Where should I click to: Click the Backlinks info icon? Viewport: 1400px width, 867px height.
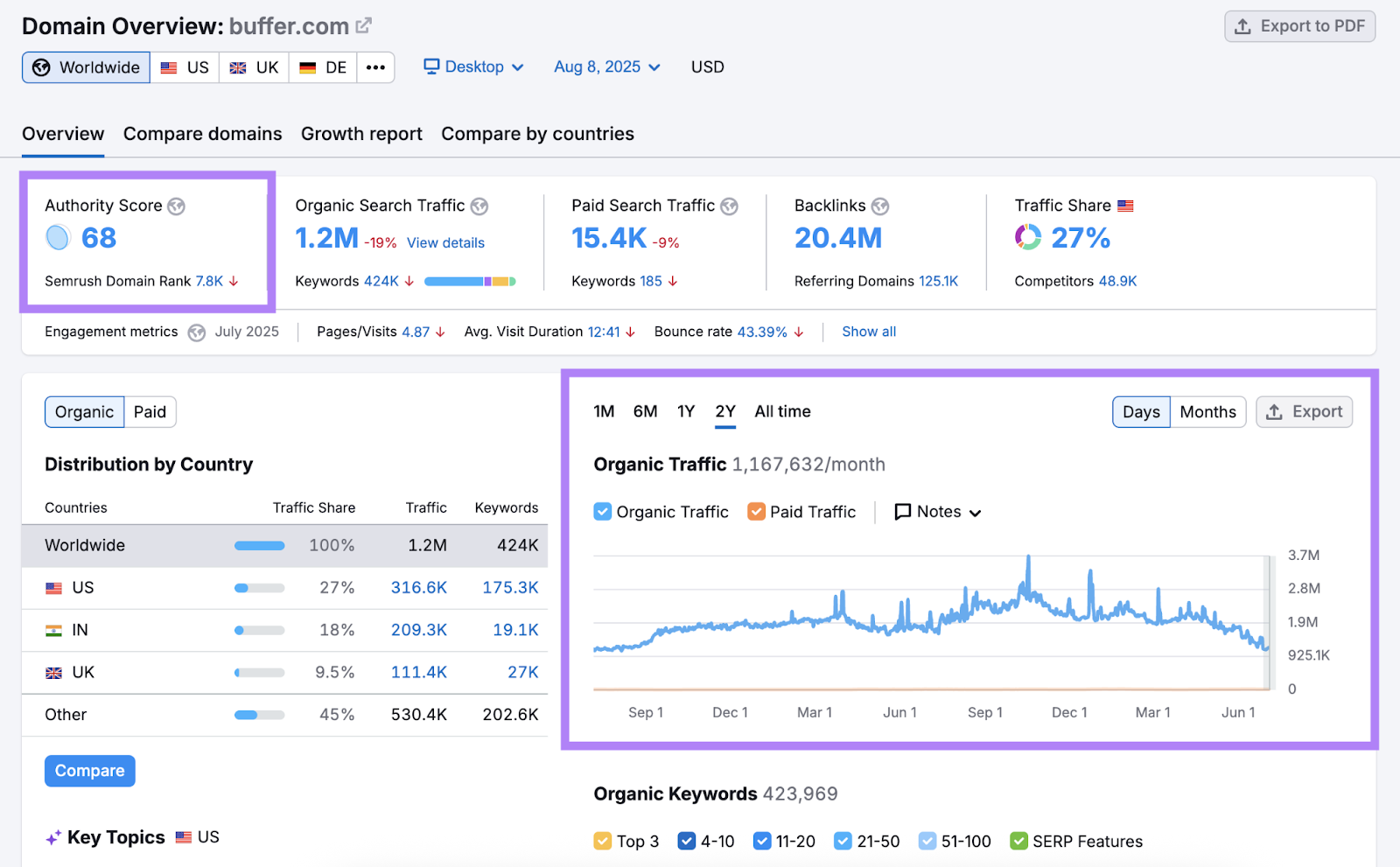(882, 206)
